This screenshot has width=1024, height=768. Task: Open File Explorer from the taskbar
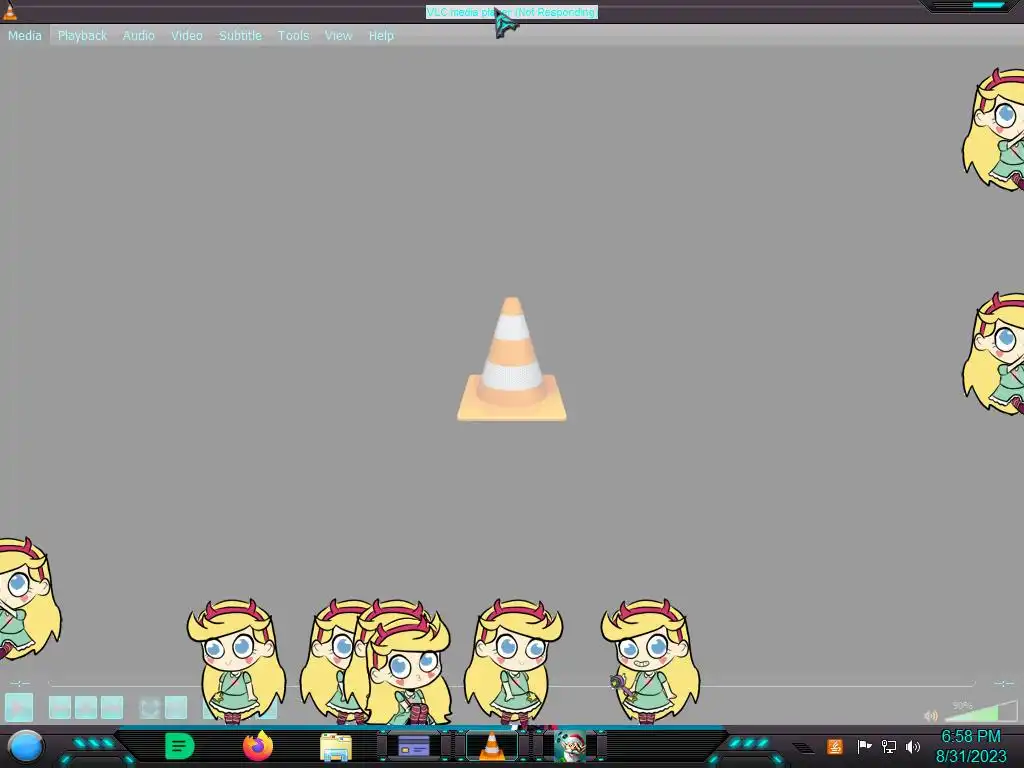(x=336, y=747)
